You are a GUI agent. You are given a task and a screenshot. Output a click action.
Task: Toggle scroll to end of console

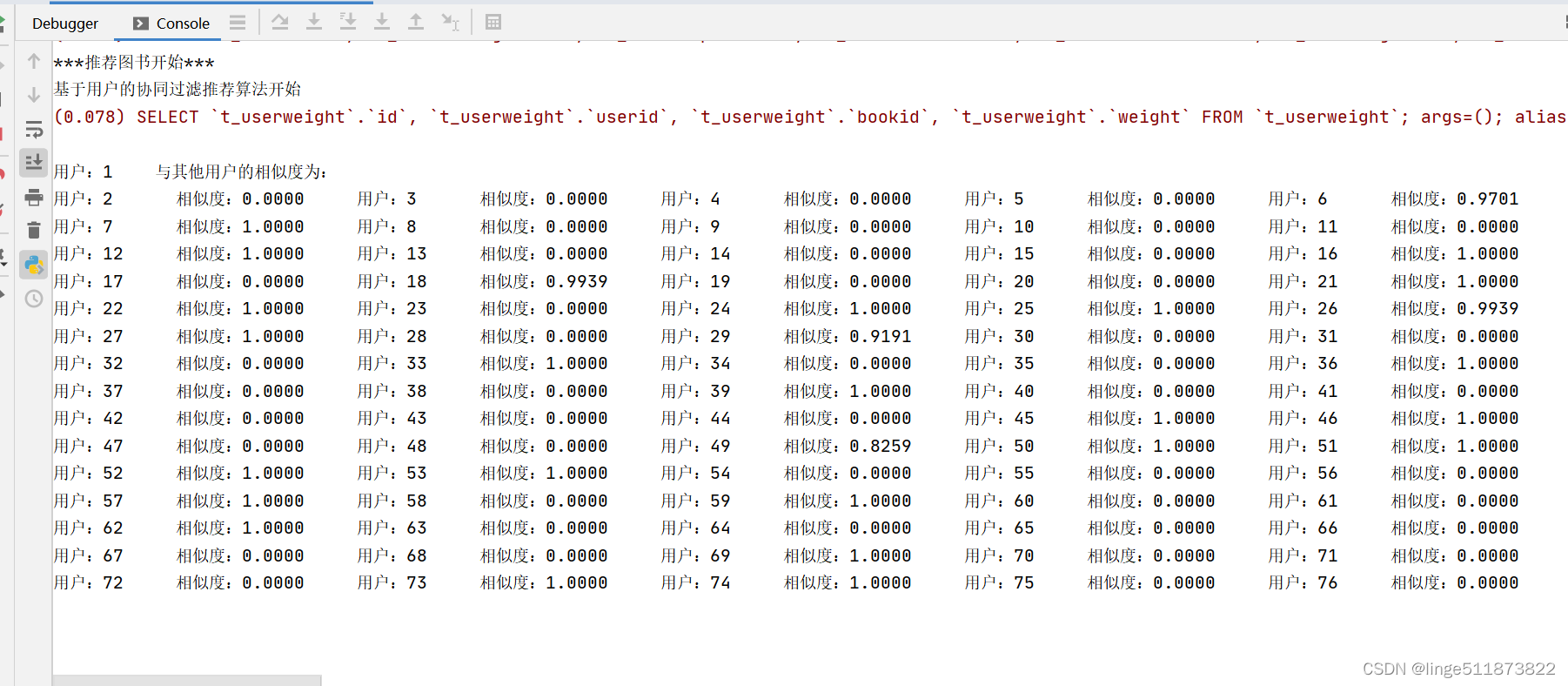coord(34,162)
